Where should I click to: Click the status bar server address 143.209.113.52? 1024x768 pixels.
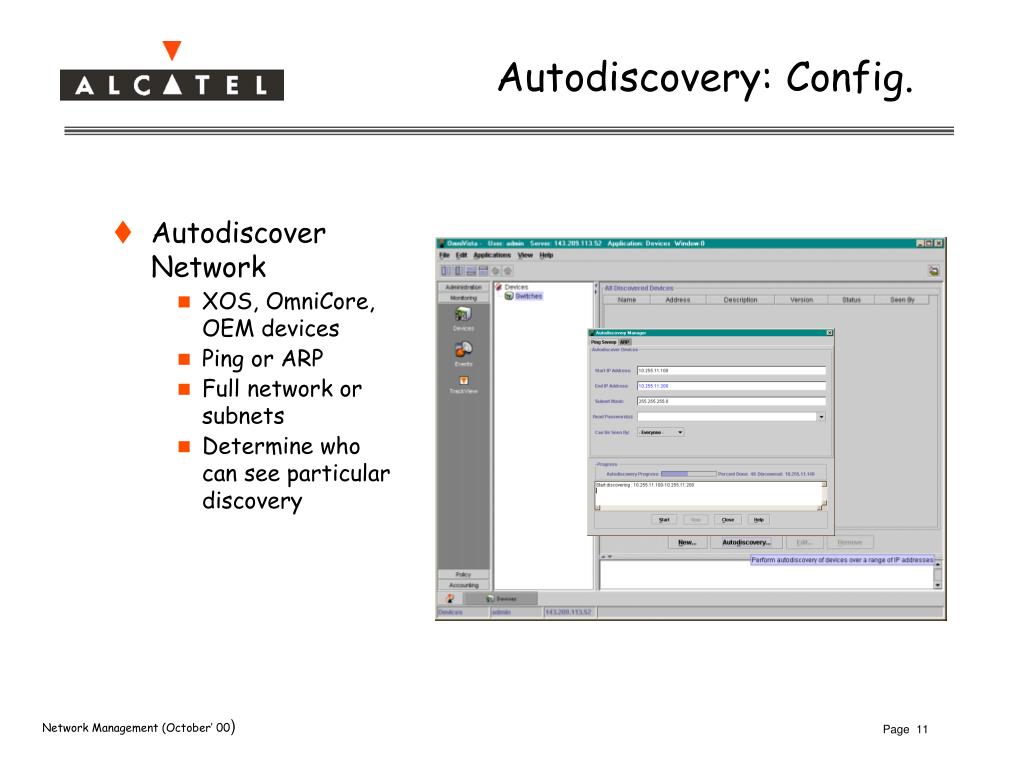(568, 612)
